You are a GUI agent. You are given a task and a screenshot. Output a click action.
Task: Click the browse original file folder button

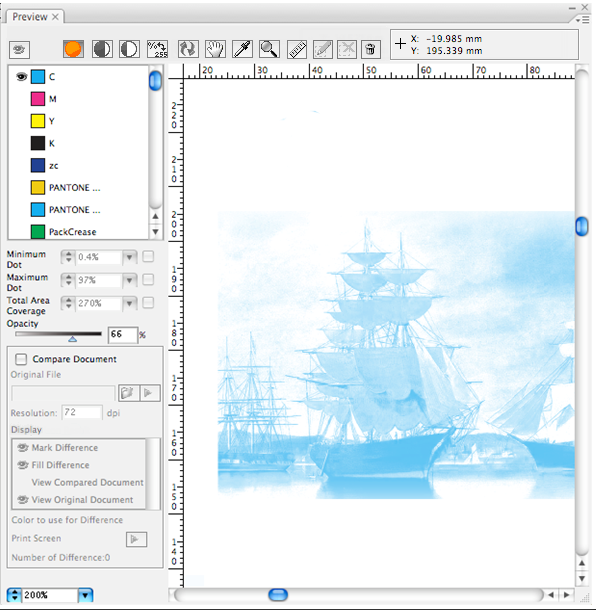128,393
